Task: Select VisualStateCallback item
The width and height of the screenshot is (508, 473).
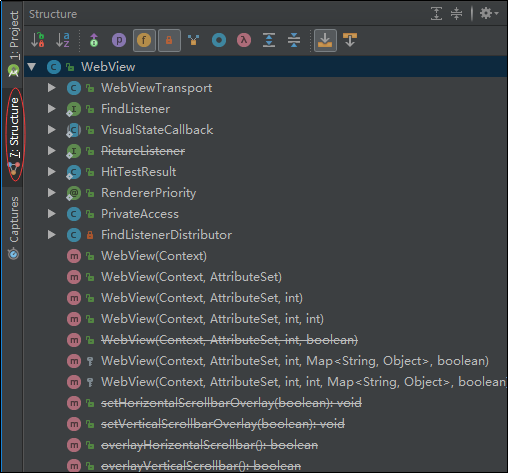Action: pos(157,130)
